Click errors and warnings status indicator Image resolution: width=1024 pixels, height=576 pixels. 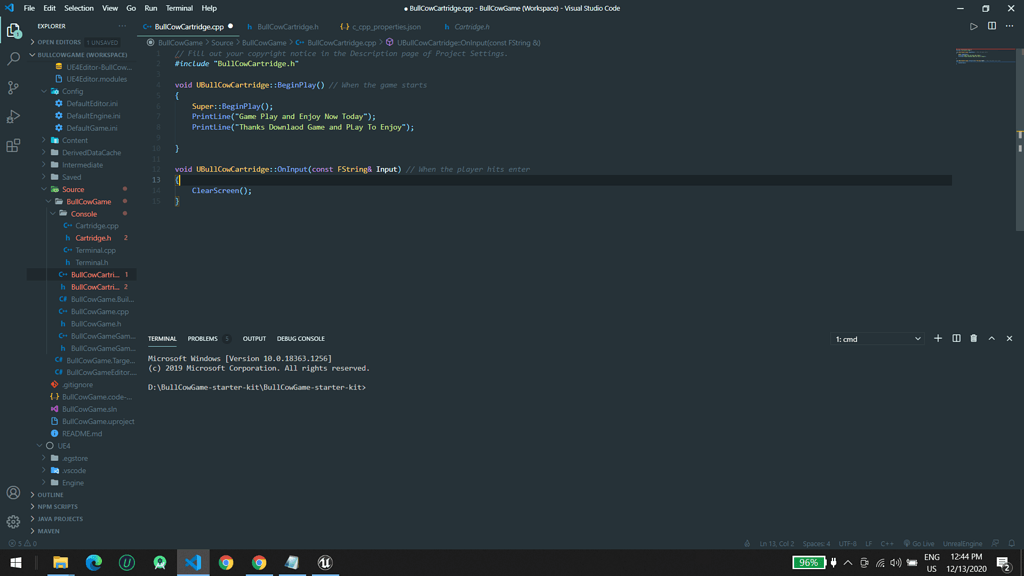pyautogui.click(x=23, y=543)
